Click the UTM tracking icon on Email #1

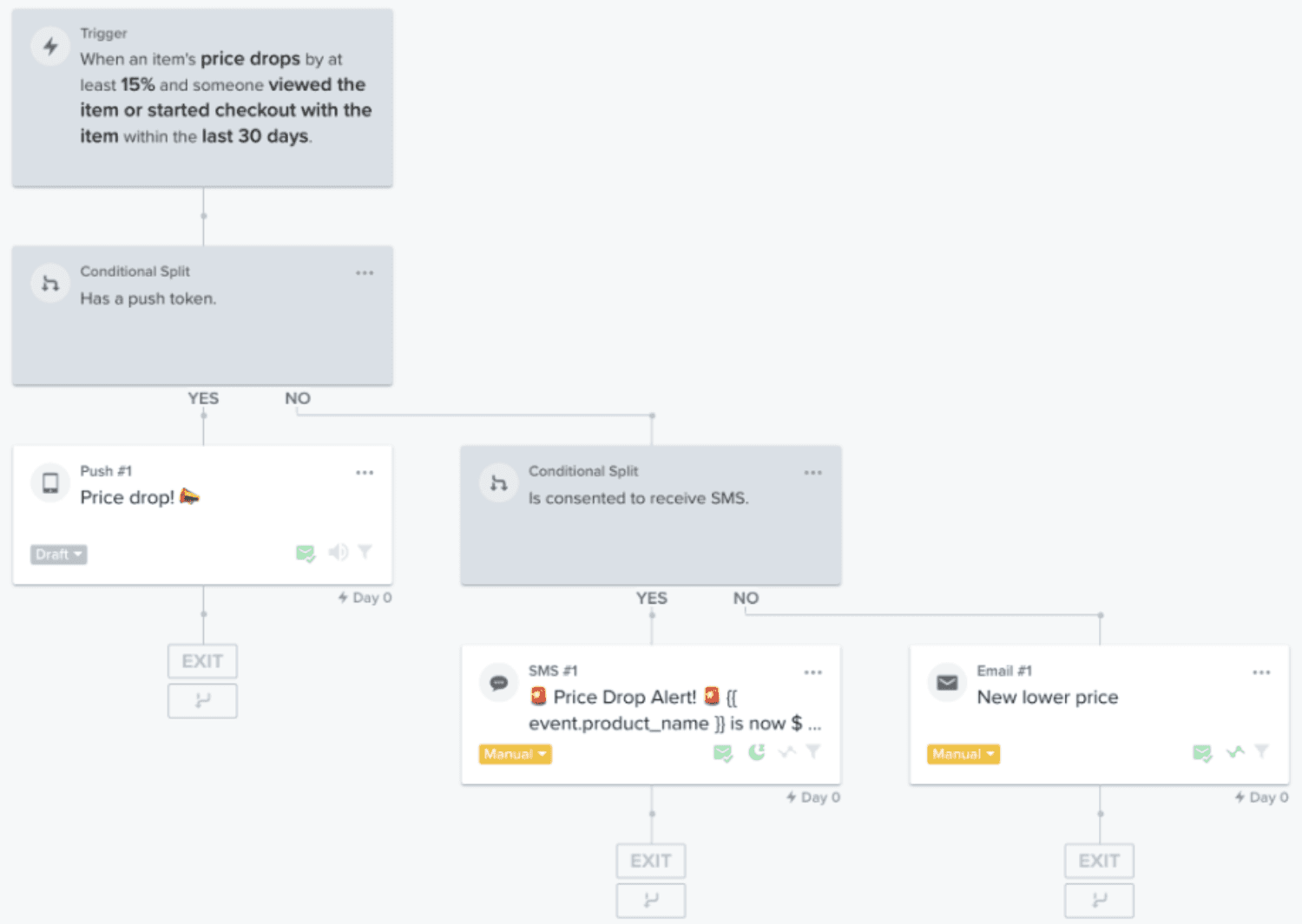tap(1235, 751)
